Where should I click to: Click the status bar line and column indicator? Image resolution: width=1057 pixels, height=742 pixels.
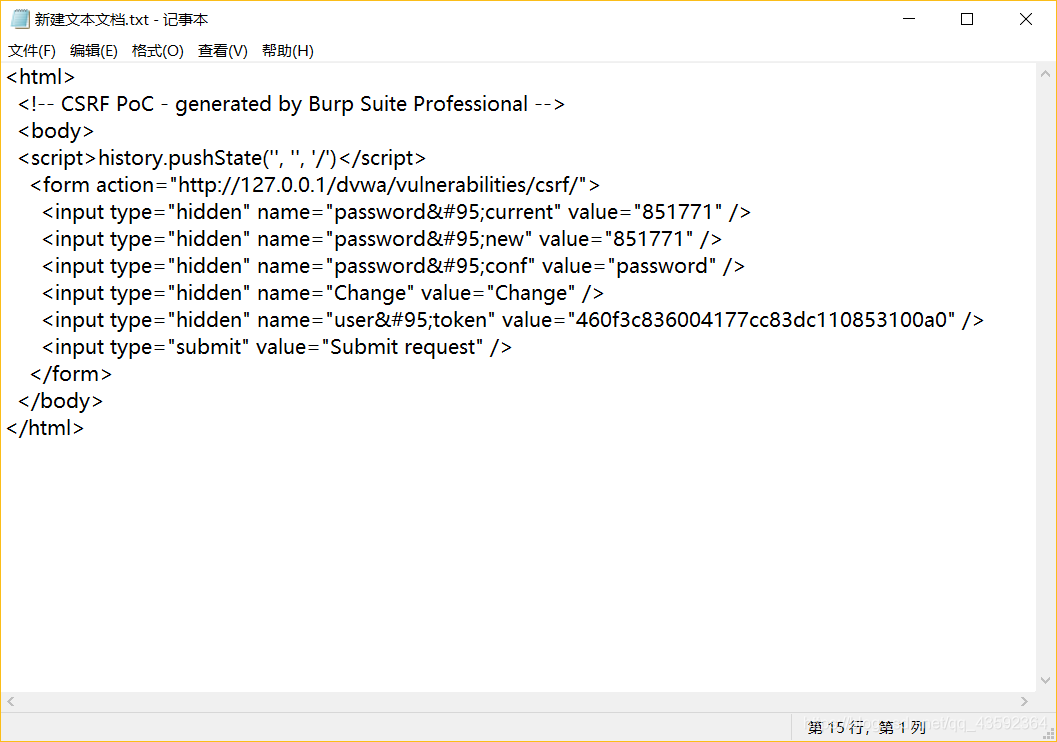pos(866,727)
